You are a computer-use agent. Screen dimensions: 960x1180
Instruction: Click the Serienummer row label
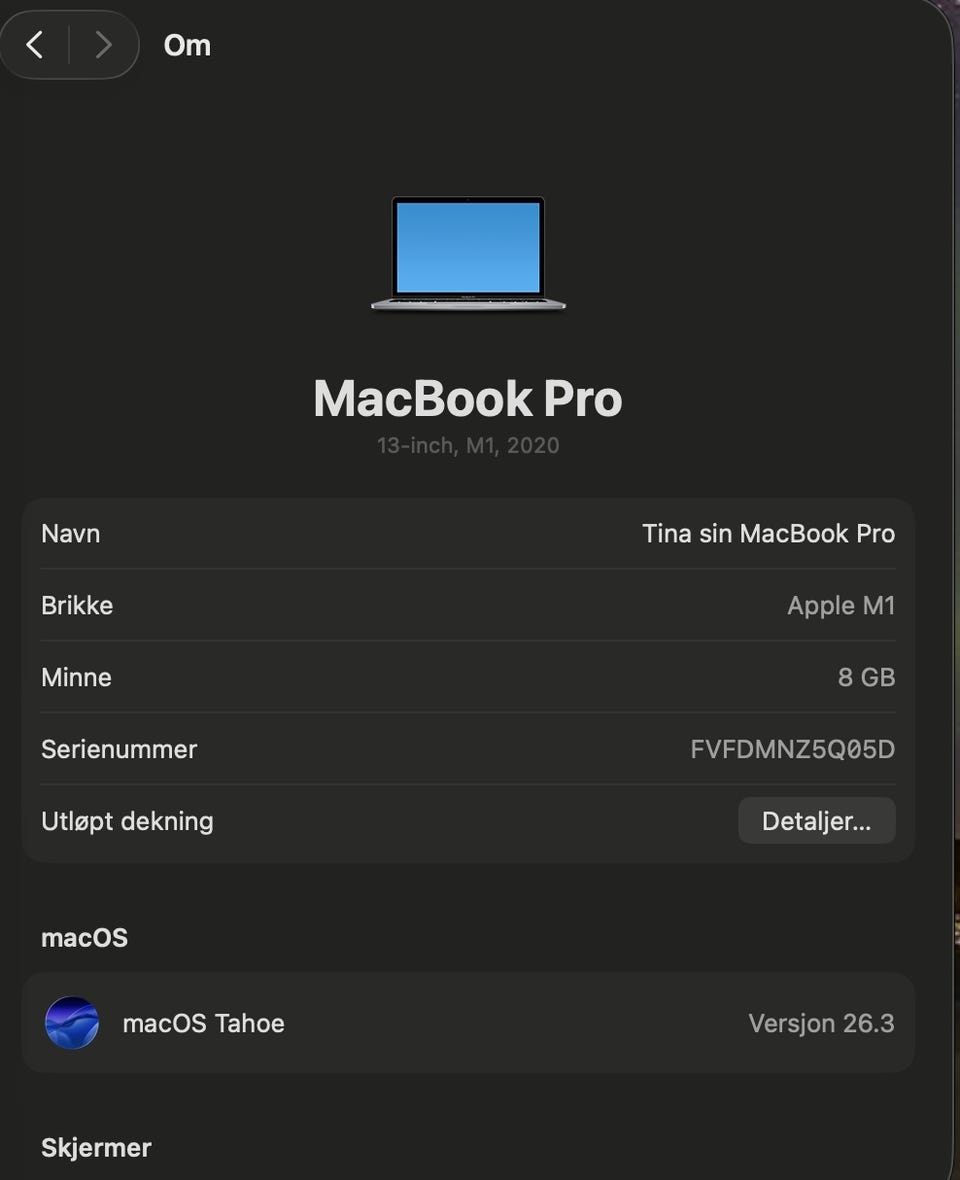119,750
